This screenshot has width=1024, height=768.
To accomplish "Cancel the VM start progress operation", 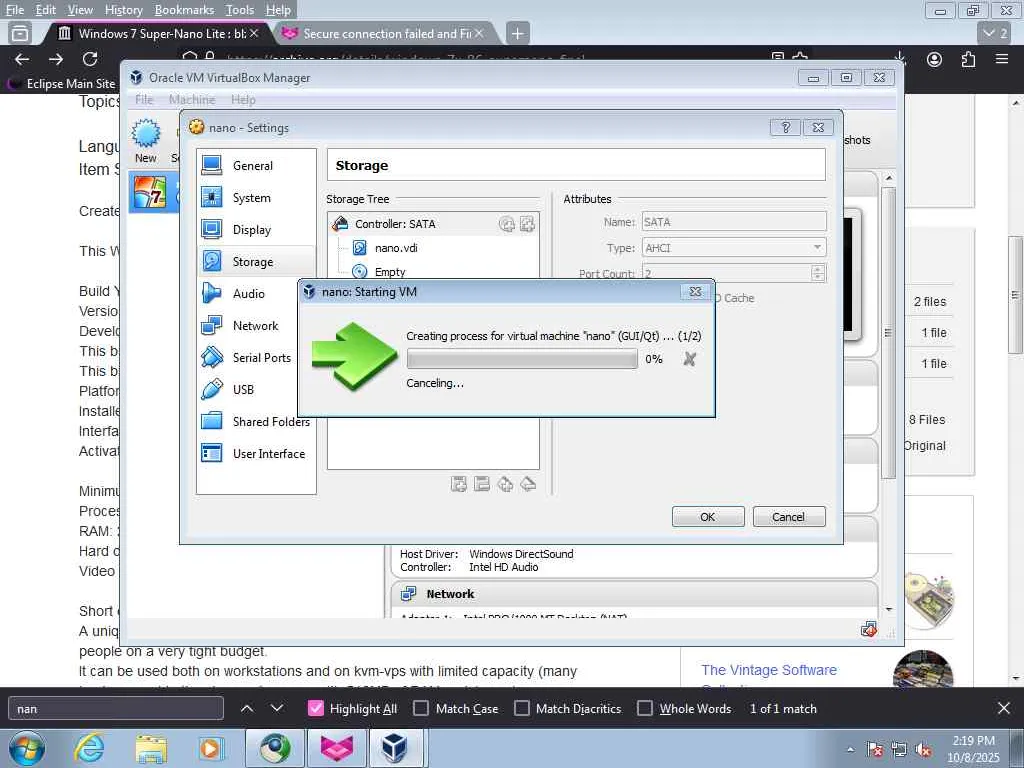I will pyautogui.click(x=689, y=359).
